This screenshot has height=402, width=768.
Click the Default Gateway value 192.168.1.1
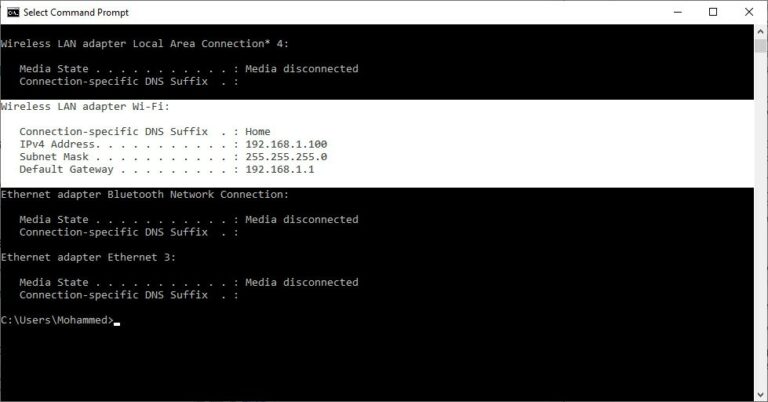280,169
